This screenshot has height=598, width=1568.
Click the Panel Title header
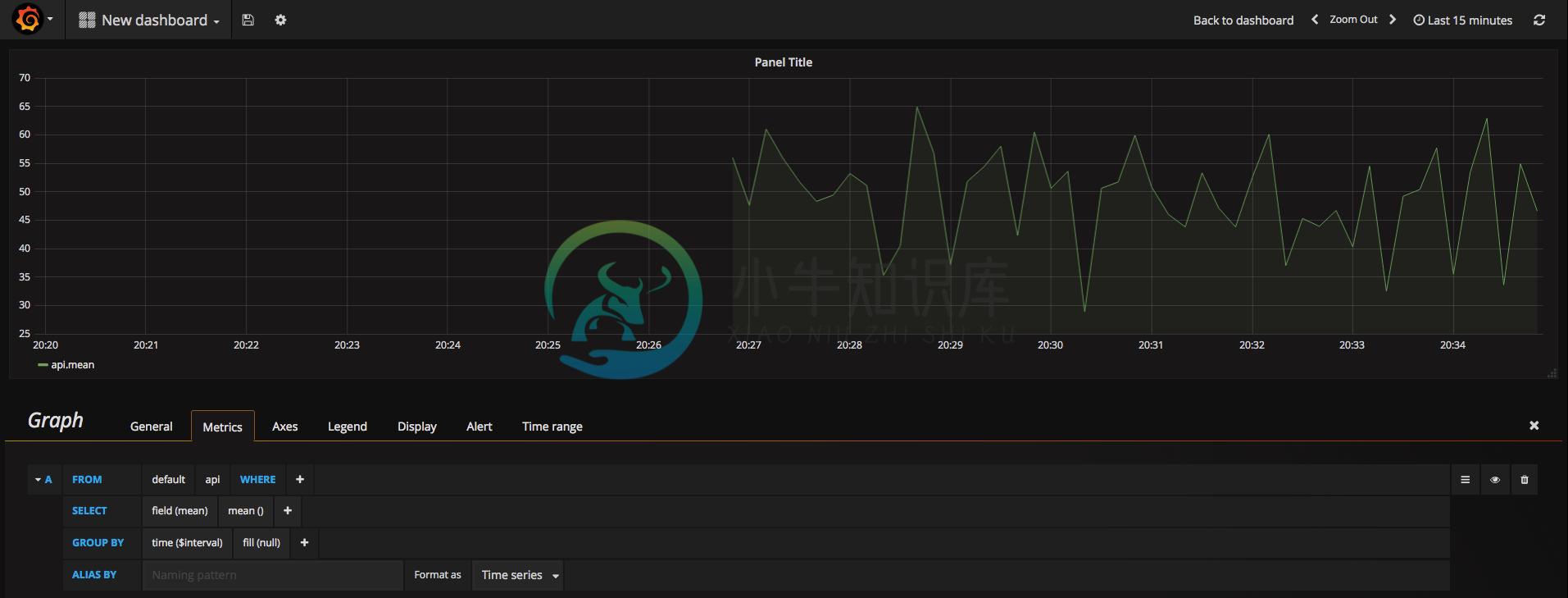[x=783, y=62]
